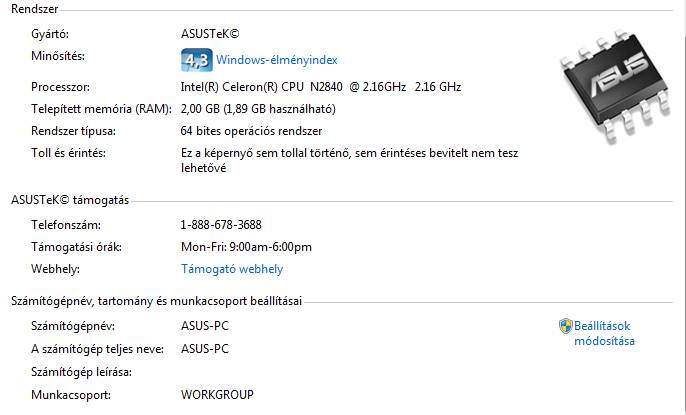Click the pen and touch description text
The height and width of the screenshot is (415, 686).
(x=350, y=160)
